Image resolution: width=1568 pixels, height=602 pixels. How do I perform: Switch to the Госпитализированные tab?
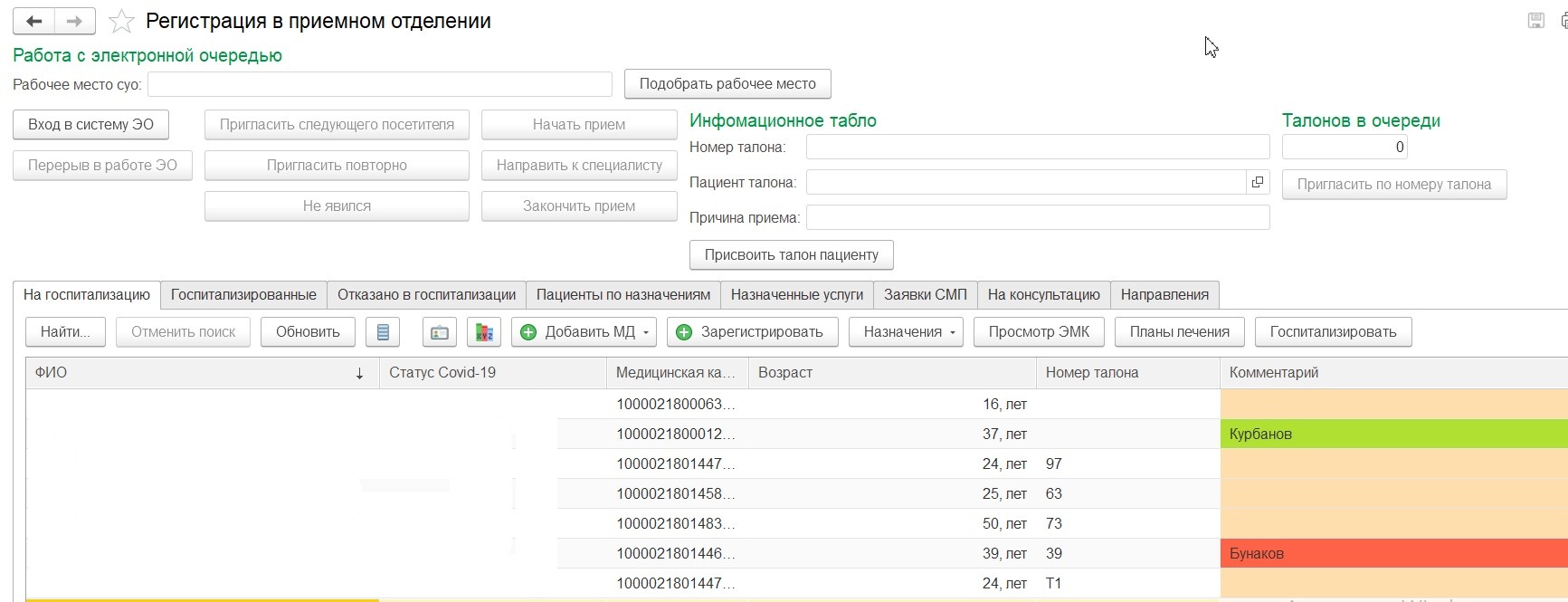(243, 295)
